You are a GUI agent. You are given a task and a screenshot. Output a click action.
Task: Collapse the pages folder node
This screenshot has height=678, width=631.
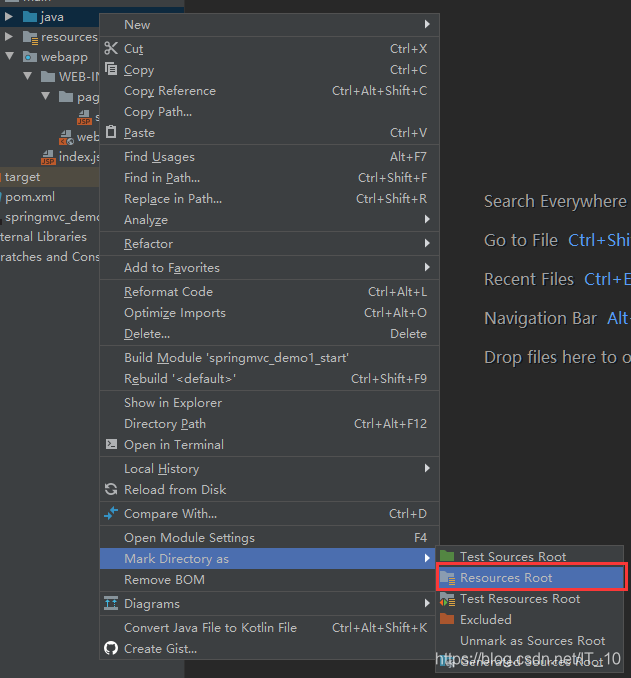point(46,96)
